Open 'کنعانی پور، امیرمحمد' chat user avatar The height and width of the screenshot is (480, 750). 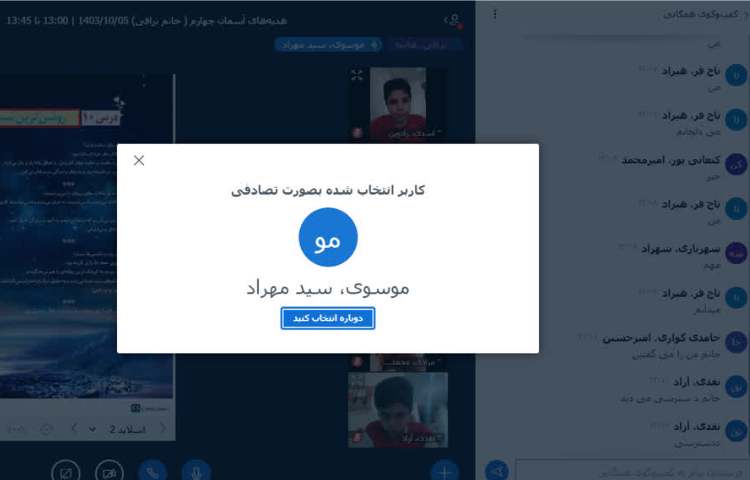pos(736,164)
